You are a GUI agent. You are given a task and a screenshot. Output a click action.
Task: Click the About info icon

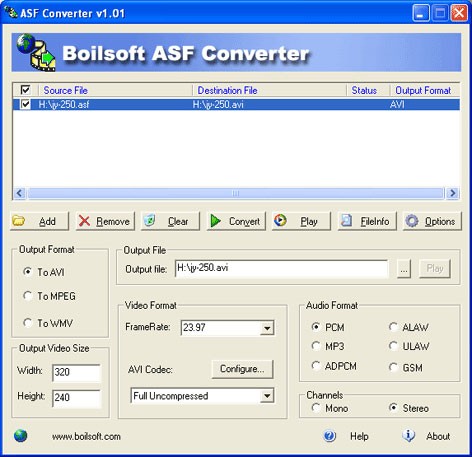[x=408, y=435]
